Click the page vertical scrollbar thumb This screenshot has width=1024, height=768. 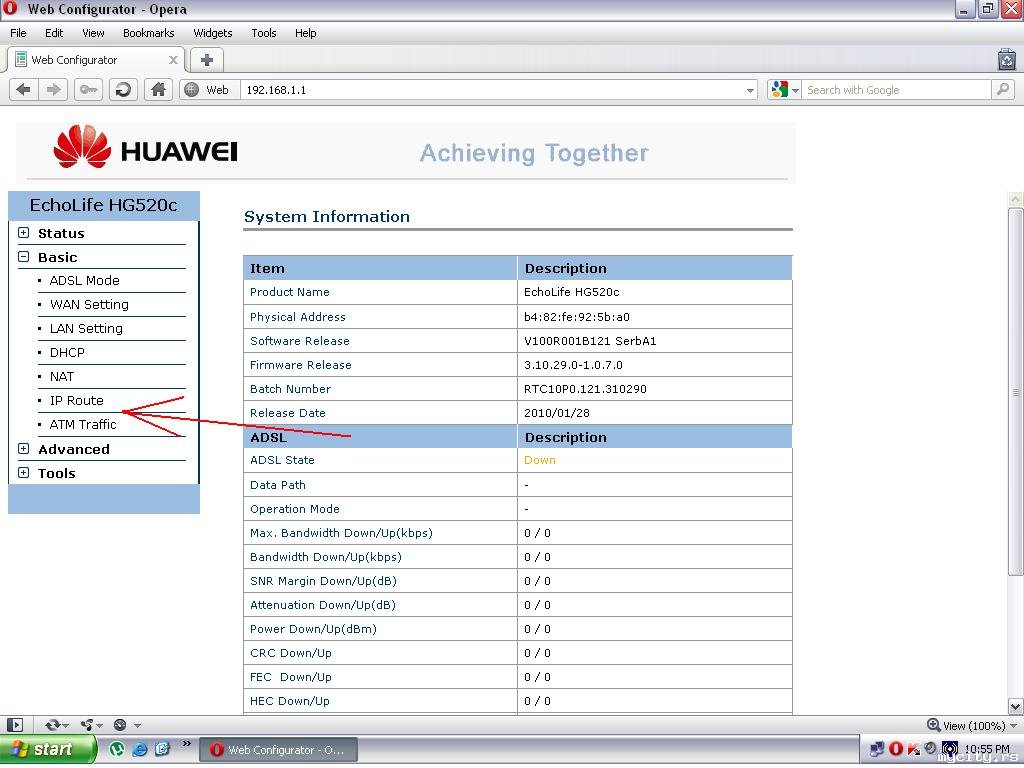click(1015, 392)
